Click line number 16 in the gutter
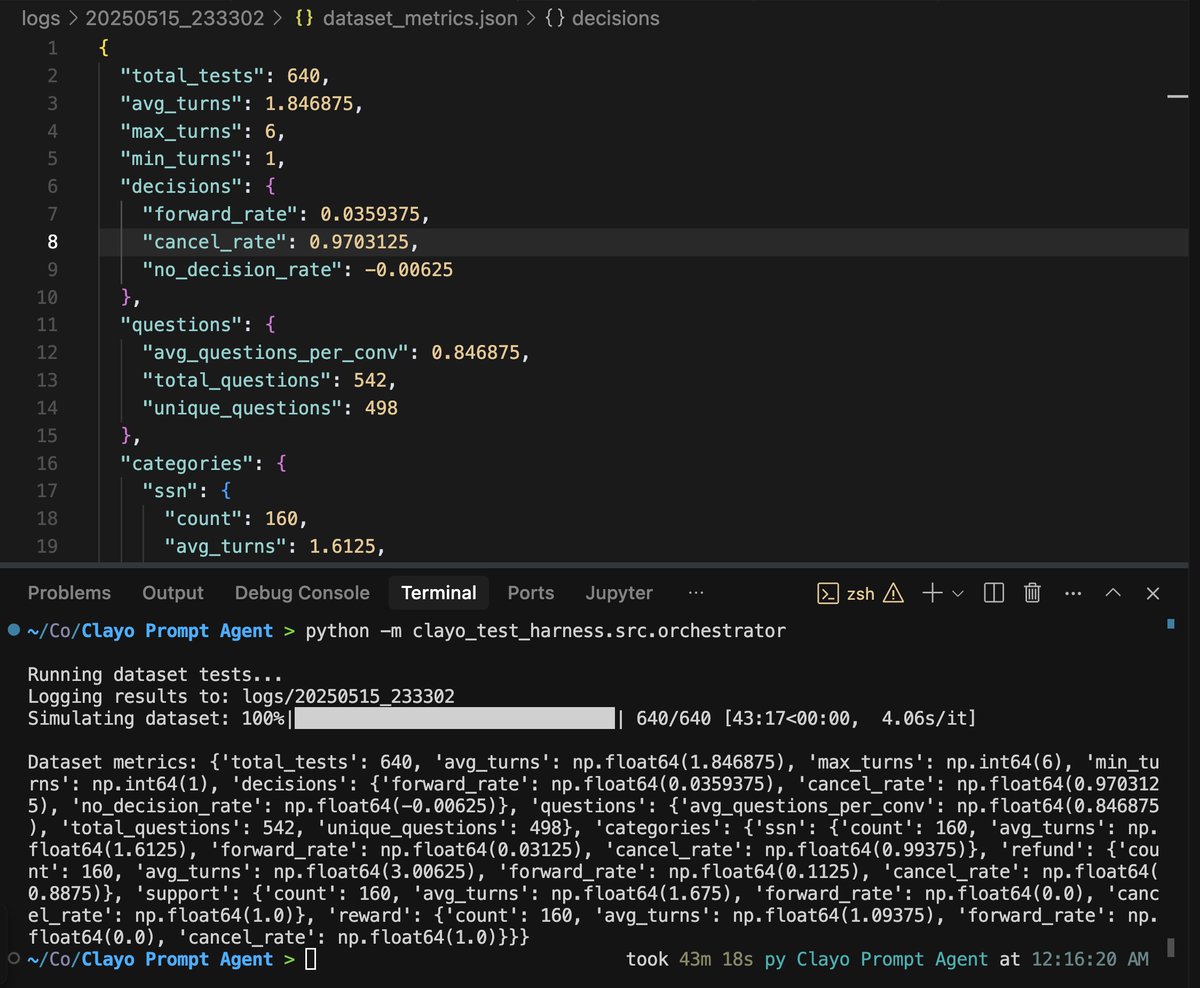Screen dimensions: 1200x988 point(46,463)
